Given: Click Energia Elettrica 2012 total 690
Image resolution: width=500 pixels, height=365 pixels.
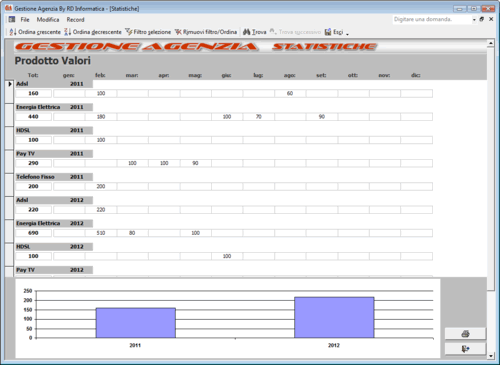Looking at the screenshot, I should click(33, 233).
